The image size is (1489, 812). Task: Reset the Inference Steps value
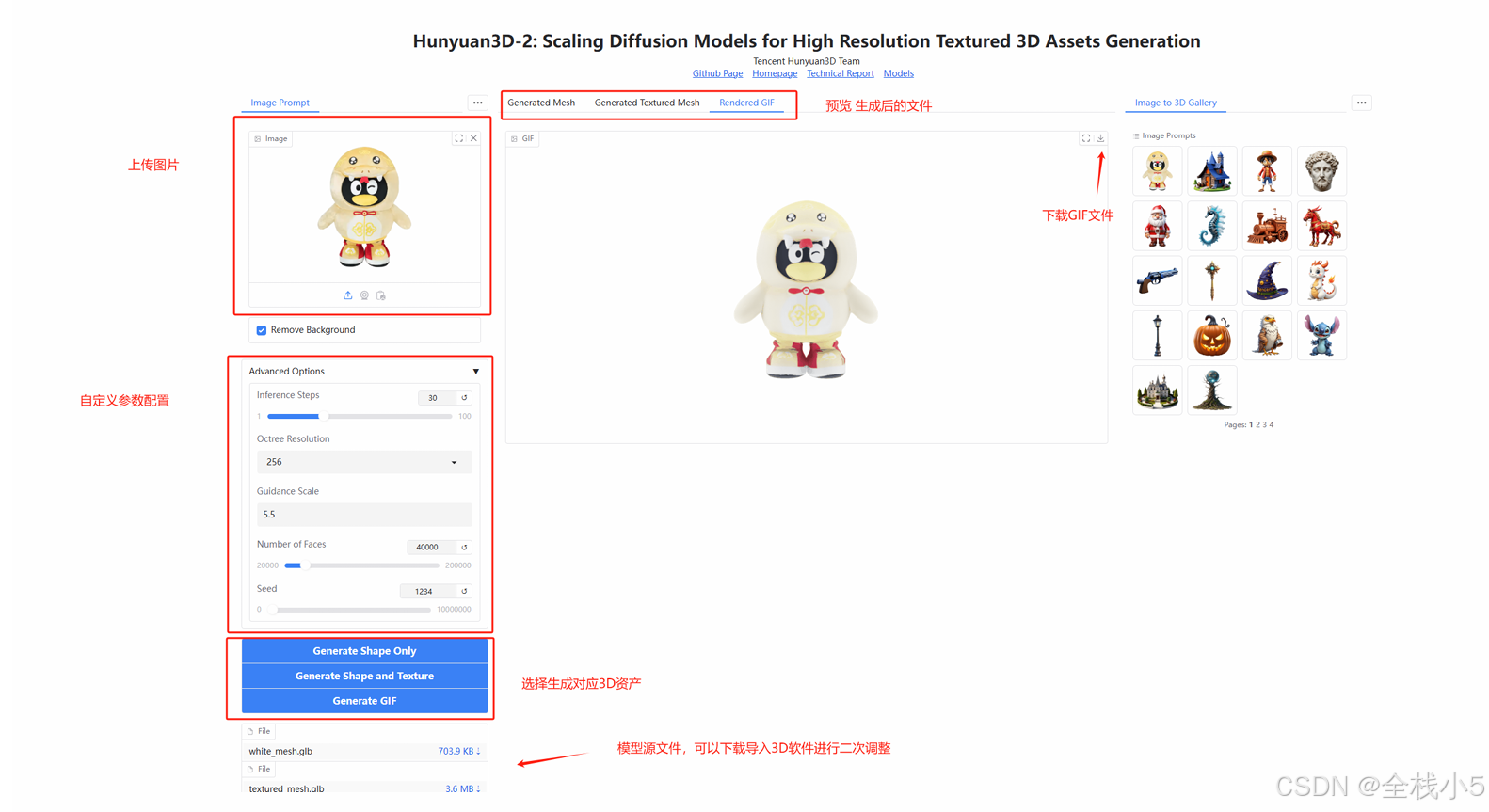[464, 398]
